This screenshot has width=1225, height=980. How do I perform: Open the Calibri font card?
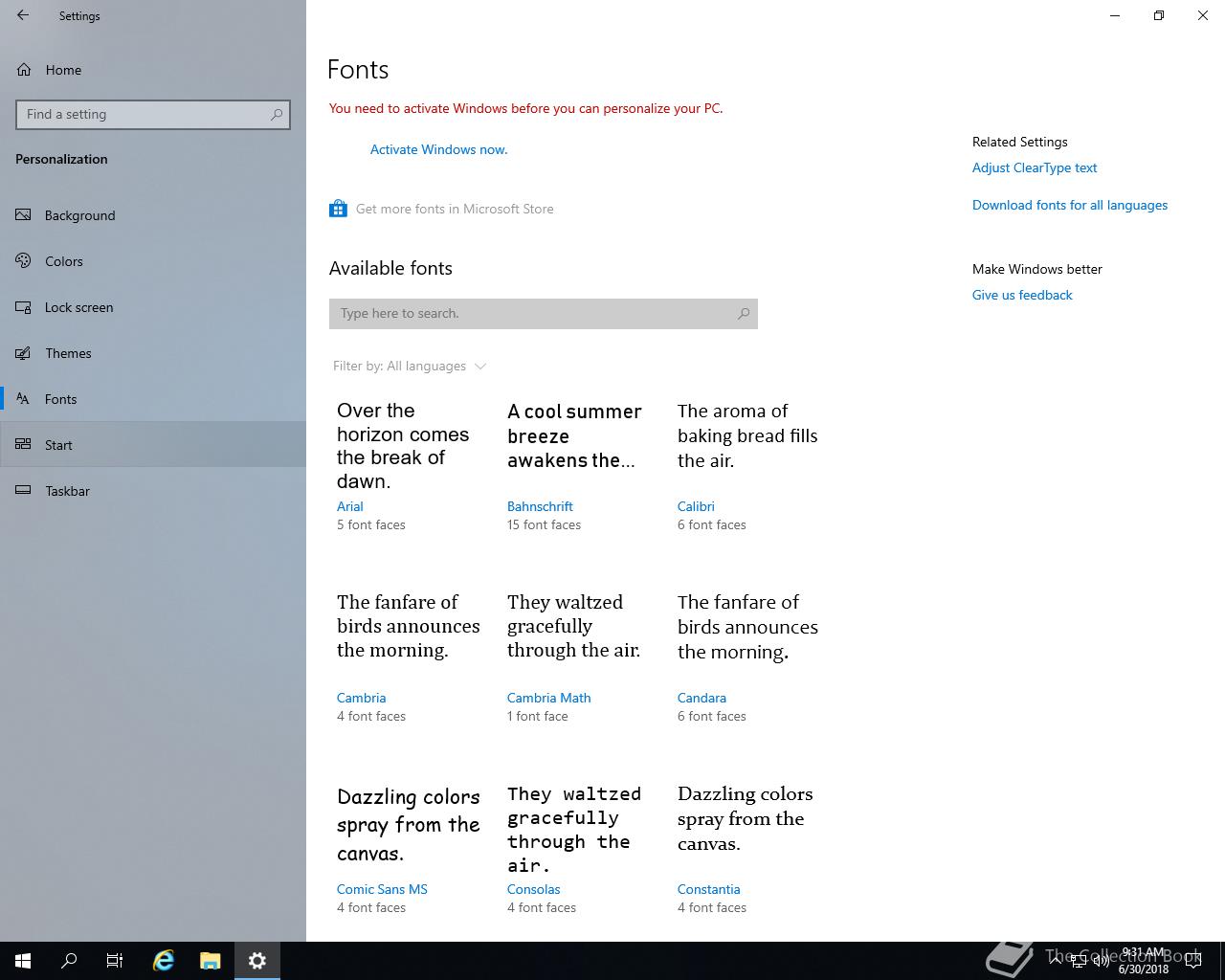tap(747, 466)
